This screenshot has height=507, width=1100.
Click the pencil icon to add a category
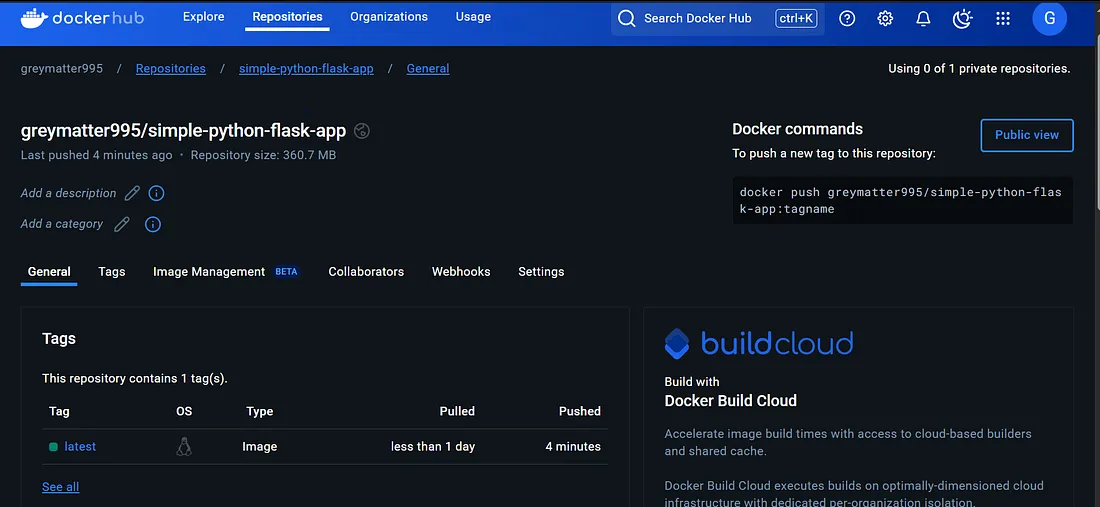pos(122,224)
